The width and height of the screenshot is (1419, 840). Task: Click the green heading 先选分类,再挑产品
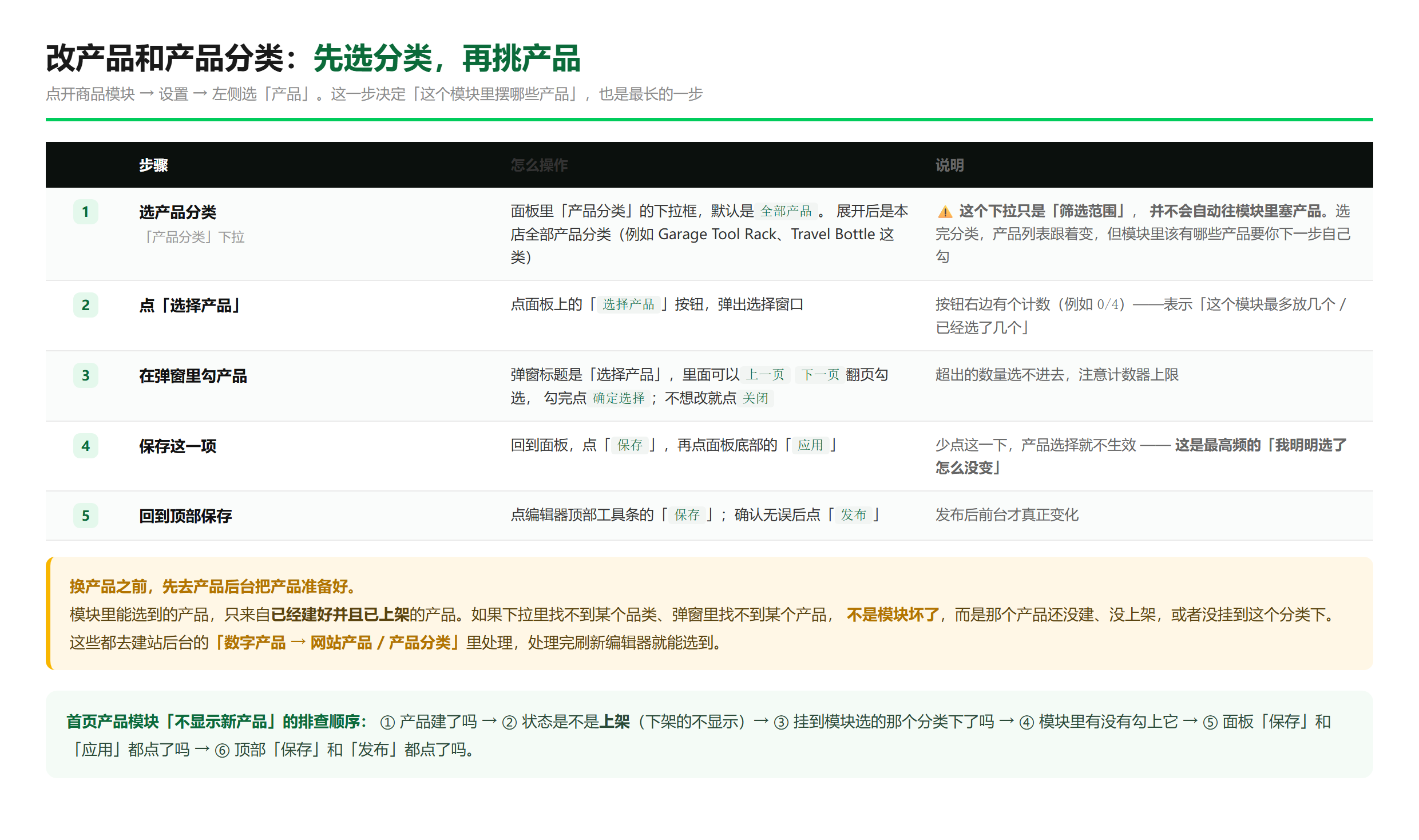pyautogui.click(x=447, y=58)
